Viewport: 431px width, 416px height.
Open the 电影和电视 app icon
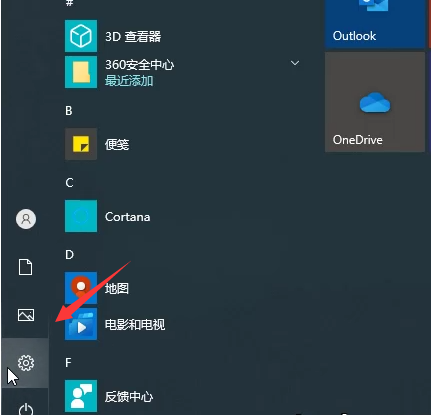[81, 324]
